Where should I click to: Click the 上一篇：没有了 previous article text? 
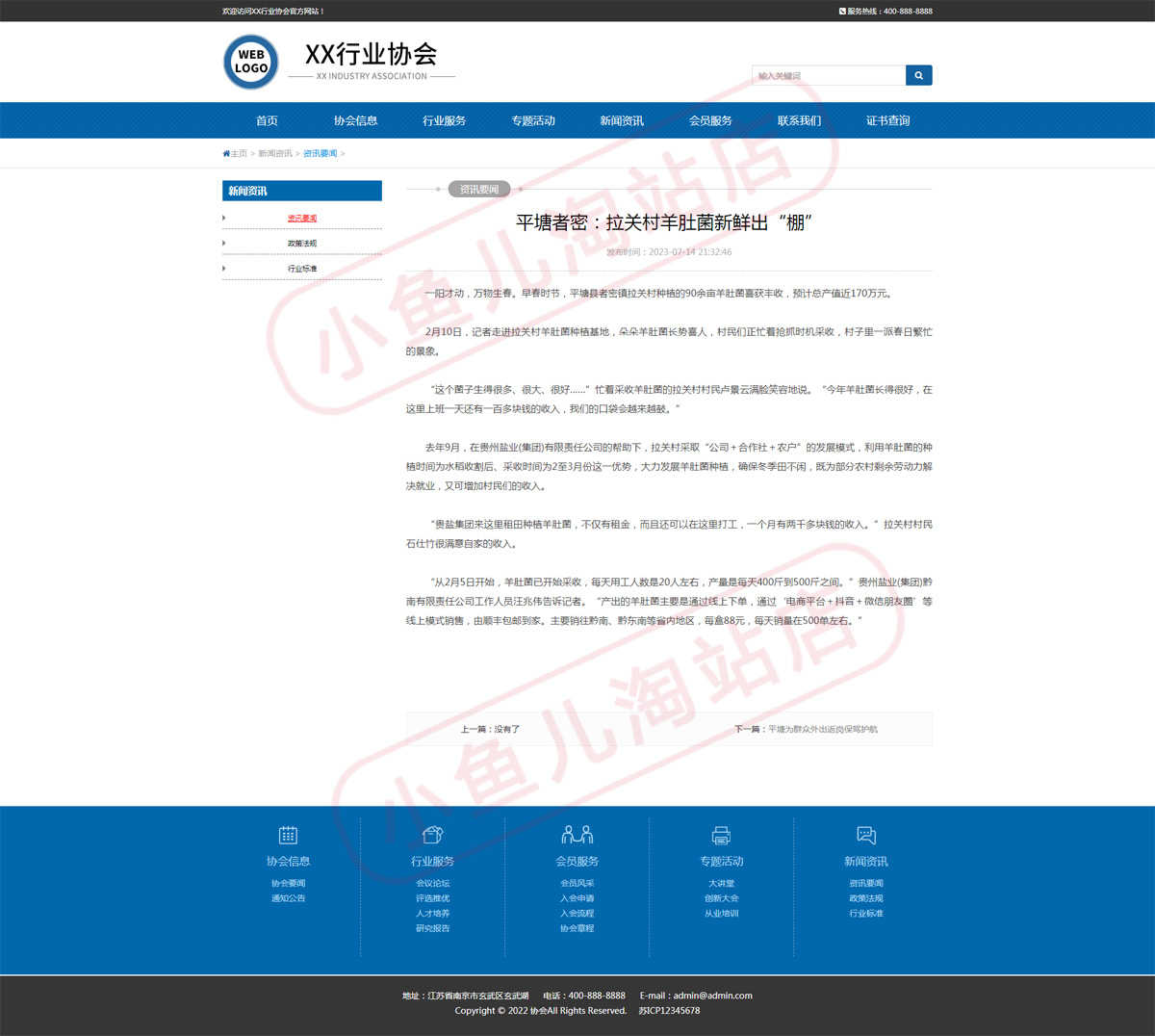coord(490,729)
